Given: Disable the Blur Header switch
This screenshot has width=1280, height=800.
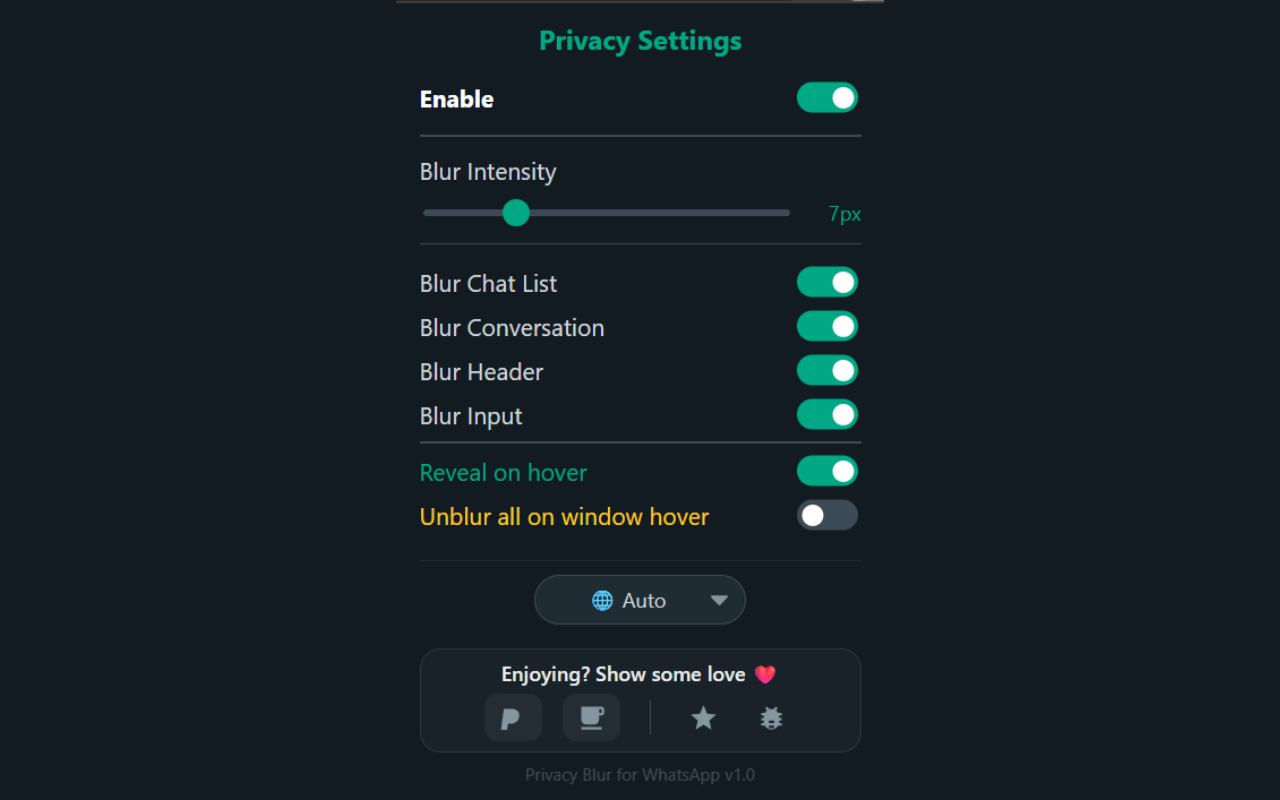Looking at the screenshot, I should point(827,369).
